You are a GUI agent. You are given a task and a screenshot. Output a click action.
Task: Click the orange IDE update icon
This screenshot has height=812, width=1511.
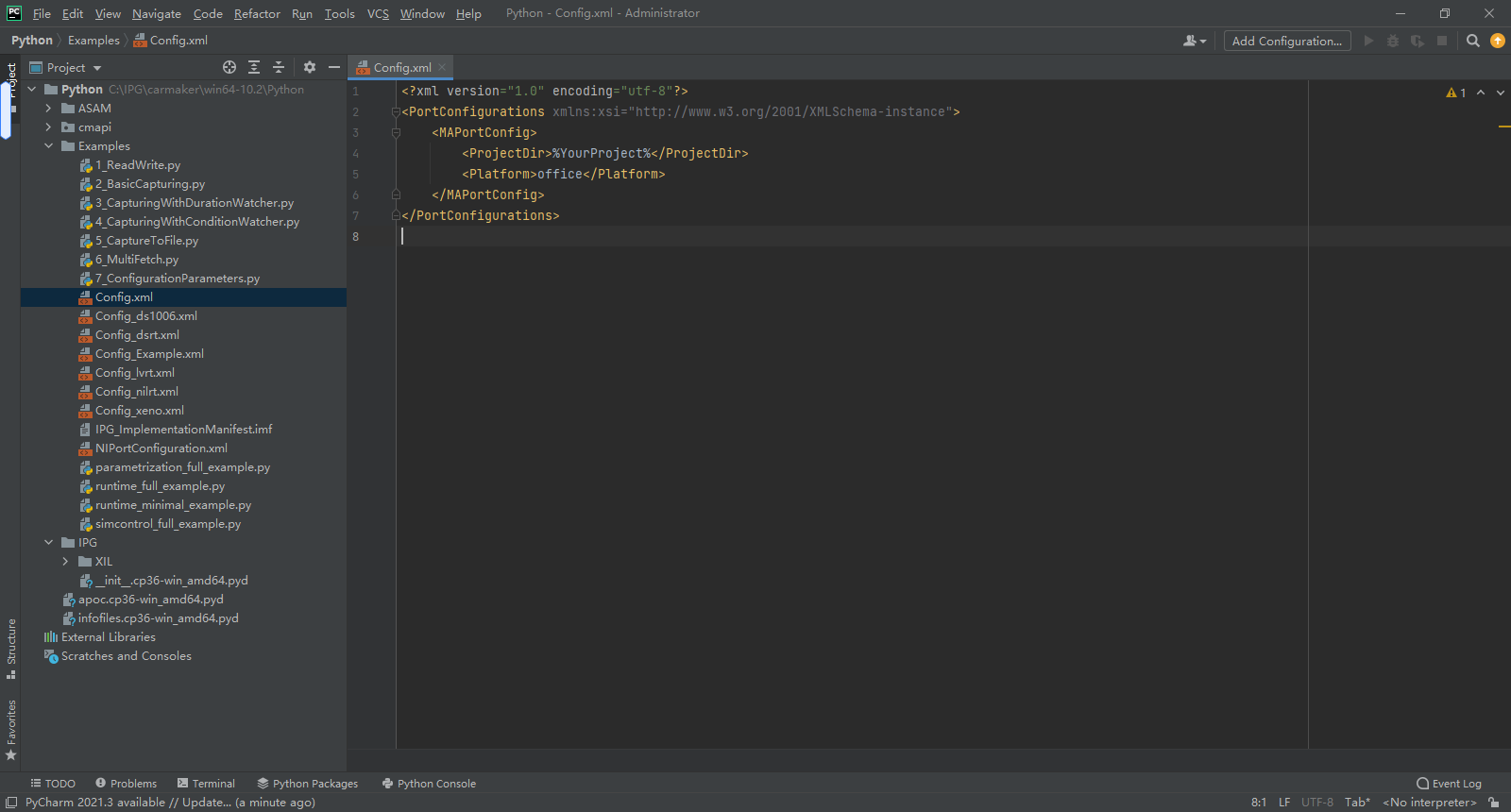1498,41
